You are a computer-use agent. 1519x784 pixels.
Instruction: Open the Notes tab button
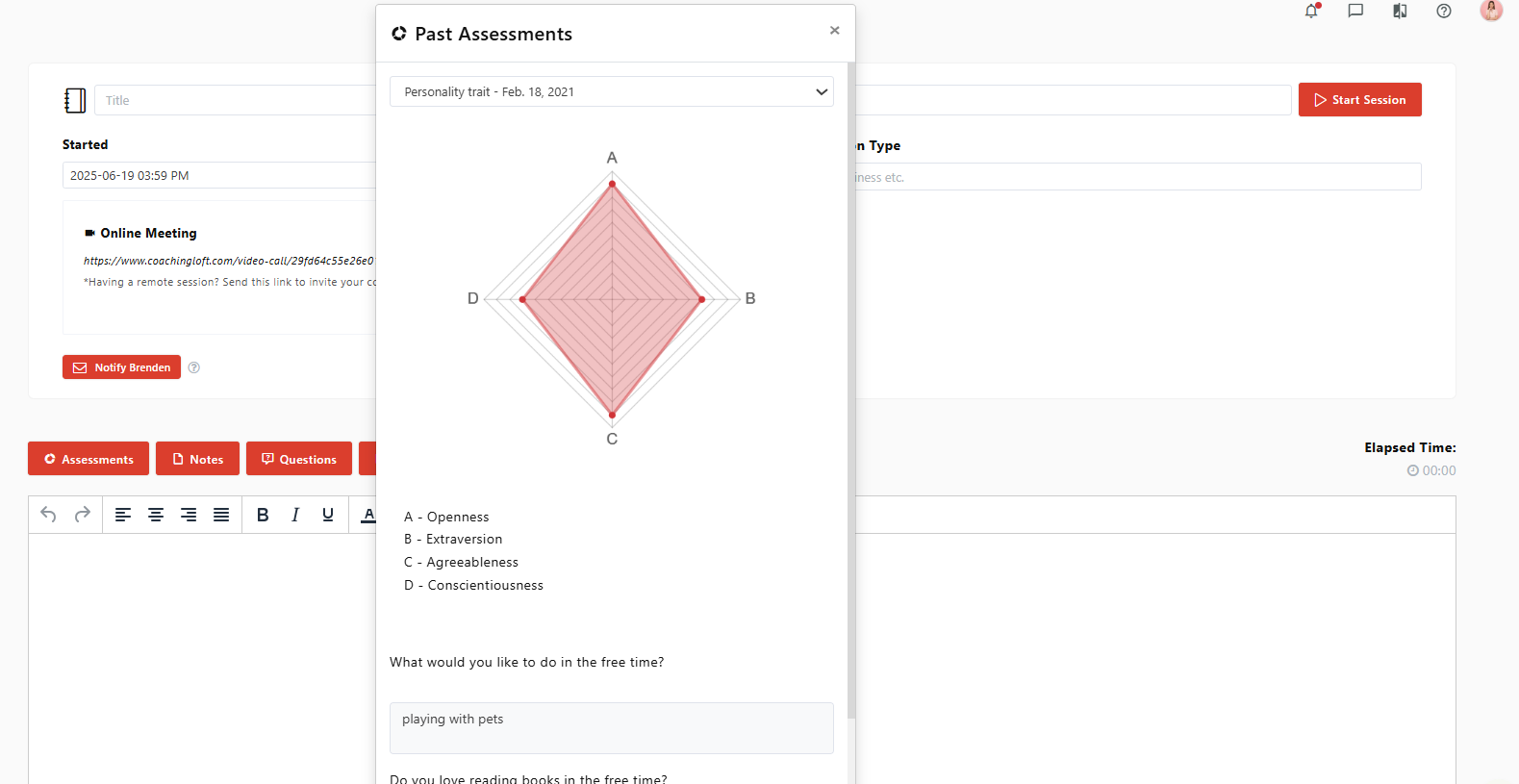pos(197,459)
